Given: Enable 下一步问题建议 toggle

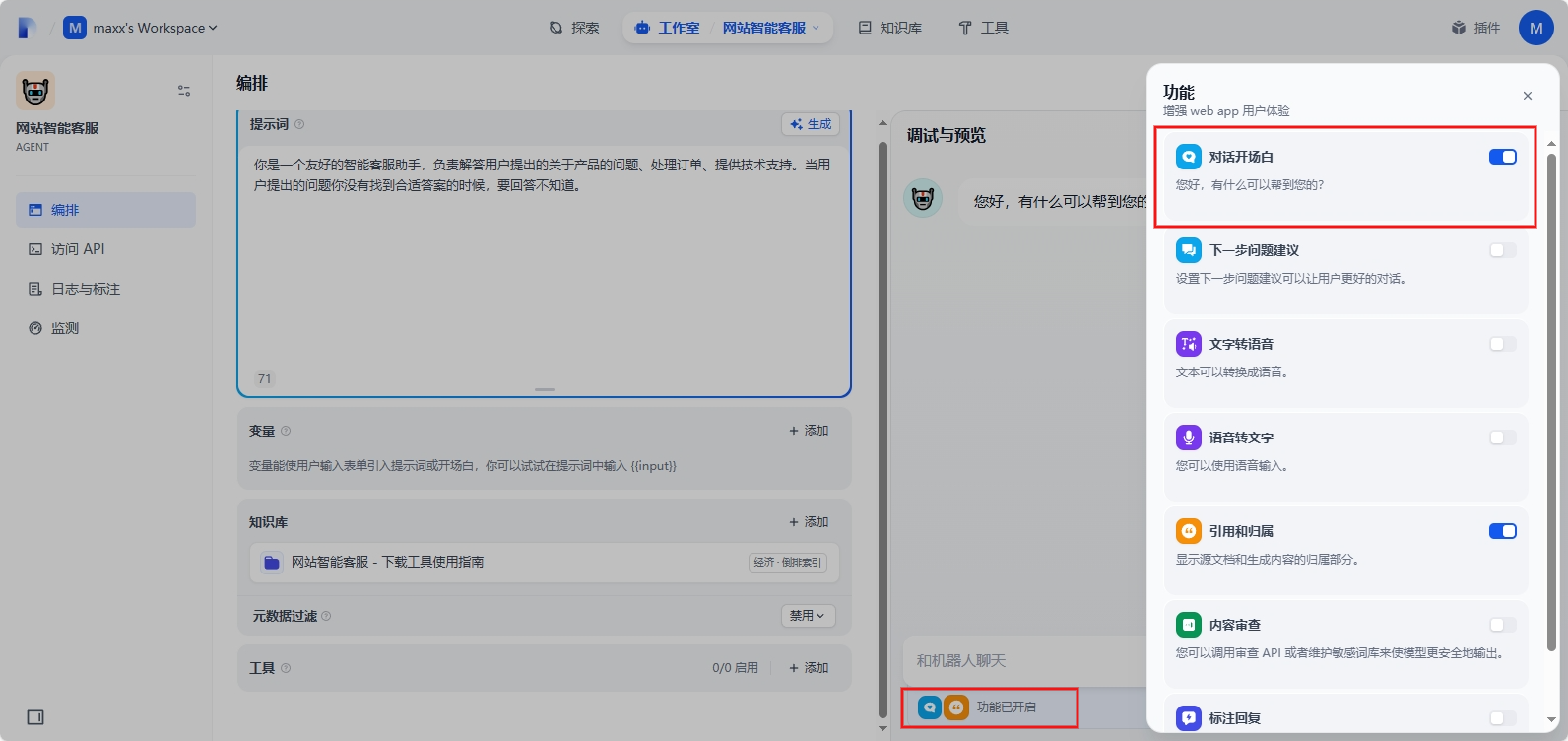Looking at the screenshot, I should pos(1503,250).
